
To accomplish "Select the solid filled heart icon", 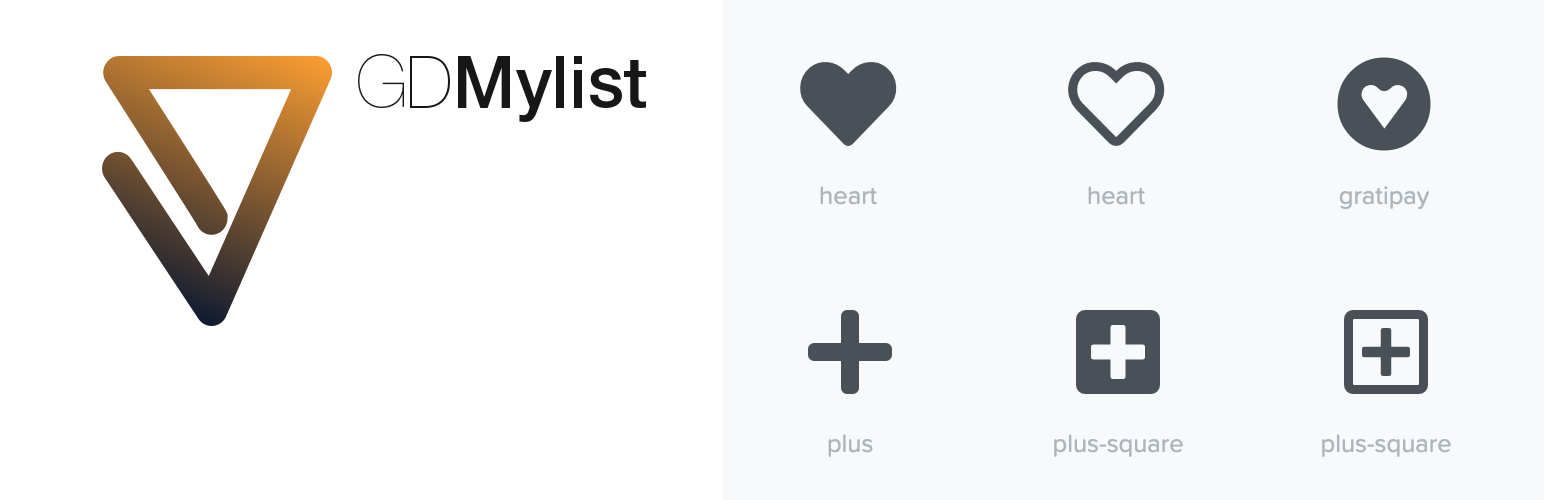I will click(848, 104).
